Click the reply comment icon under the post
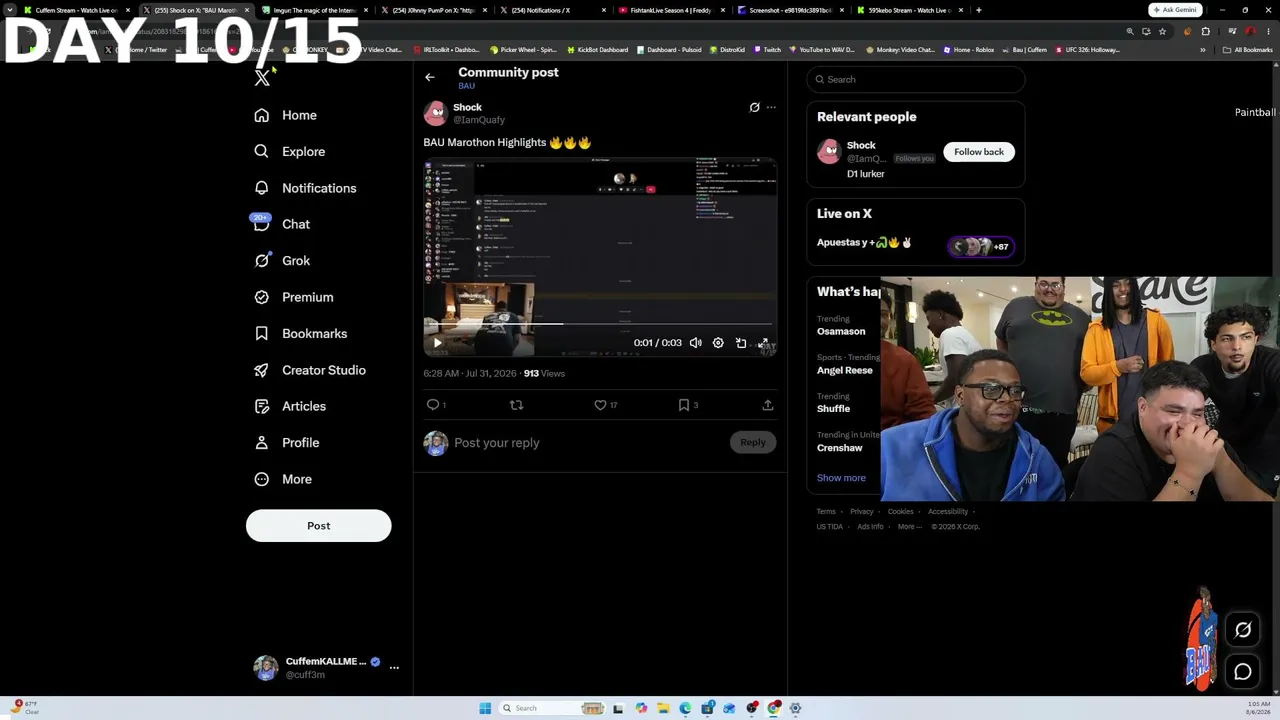The image size is (1280, 720). (433, 405)
